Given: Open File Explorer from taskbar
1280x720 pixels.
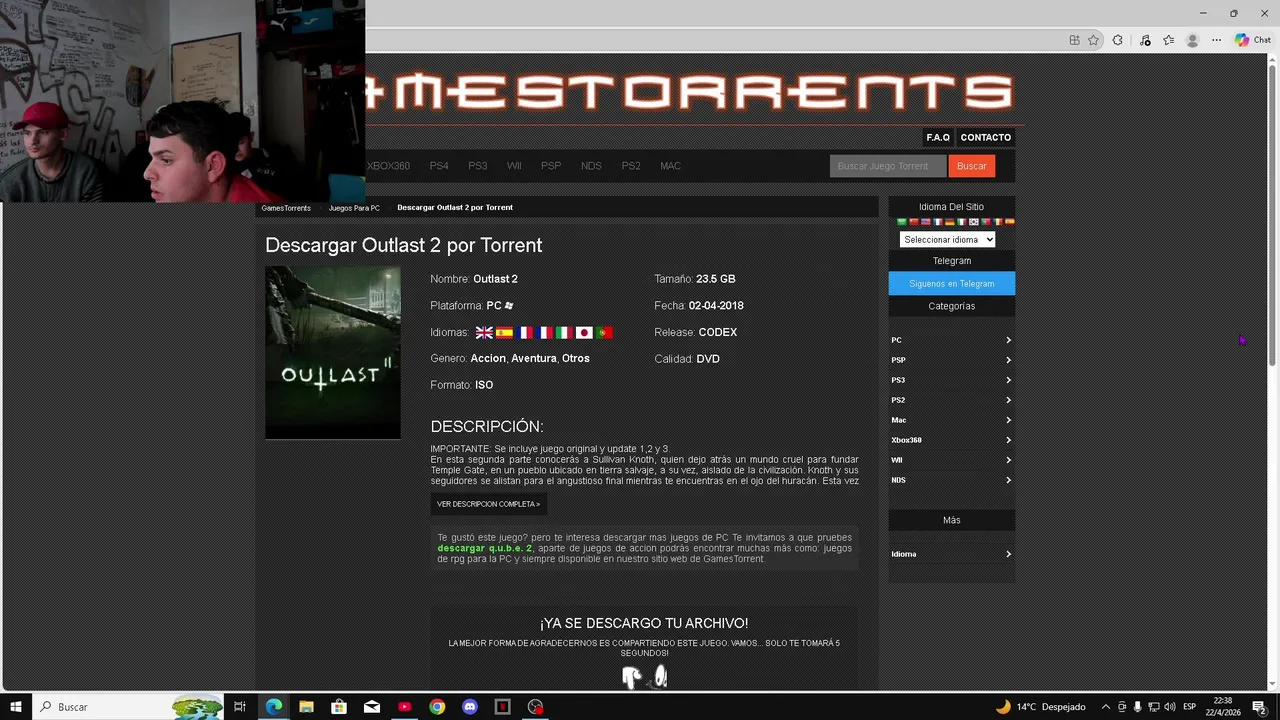Looking at the screenshot, I should pos(306,707).
